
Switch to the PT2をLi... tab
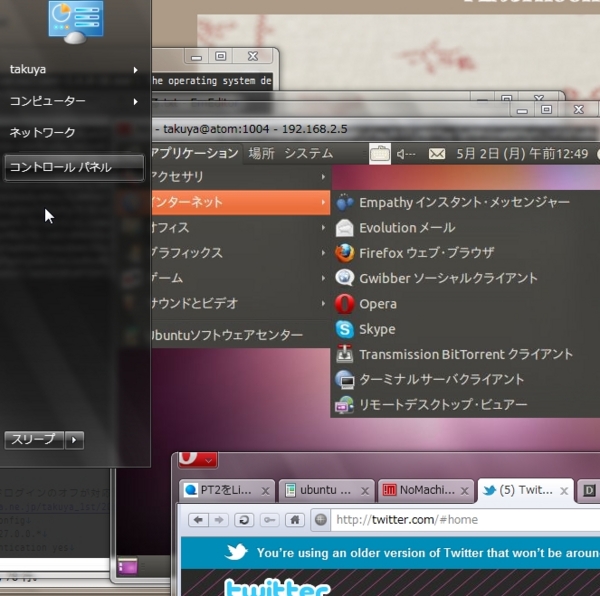tap(227, 490)
